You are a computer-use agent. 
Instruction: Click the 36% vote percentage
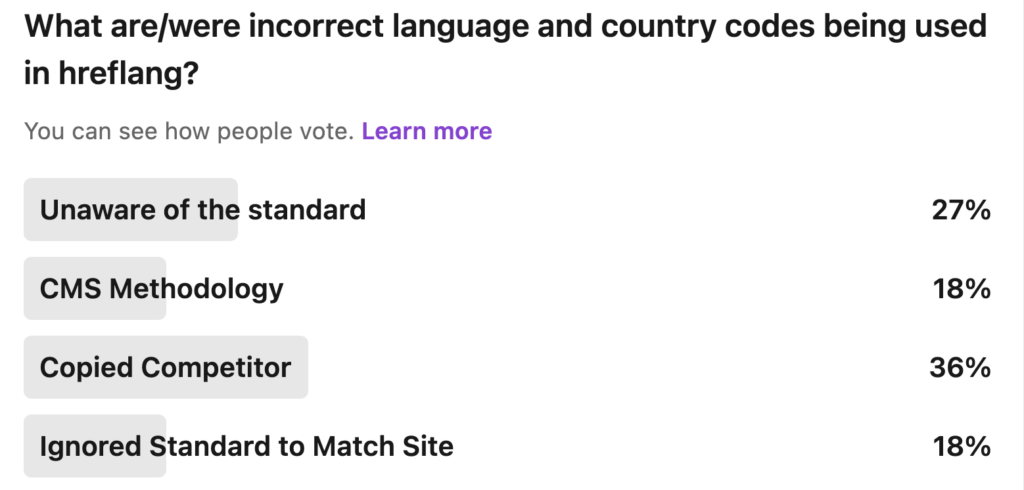960,367
